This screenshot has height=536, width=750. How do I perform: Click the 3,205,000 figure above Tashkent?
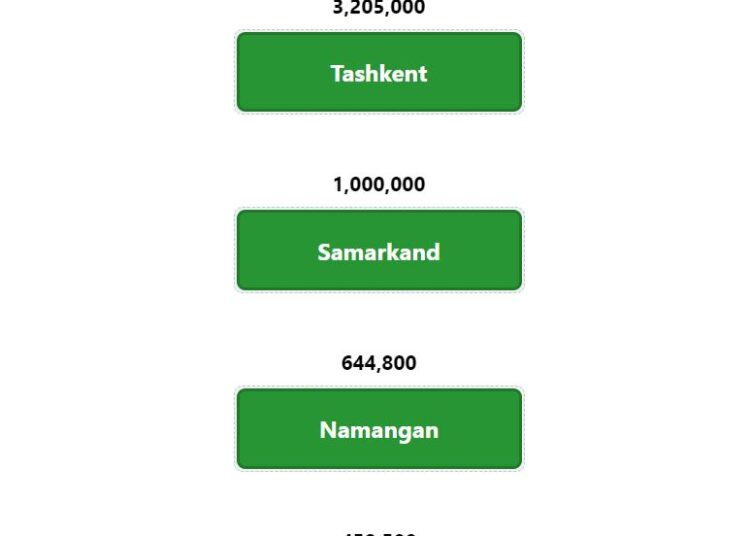click(379, 8)
